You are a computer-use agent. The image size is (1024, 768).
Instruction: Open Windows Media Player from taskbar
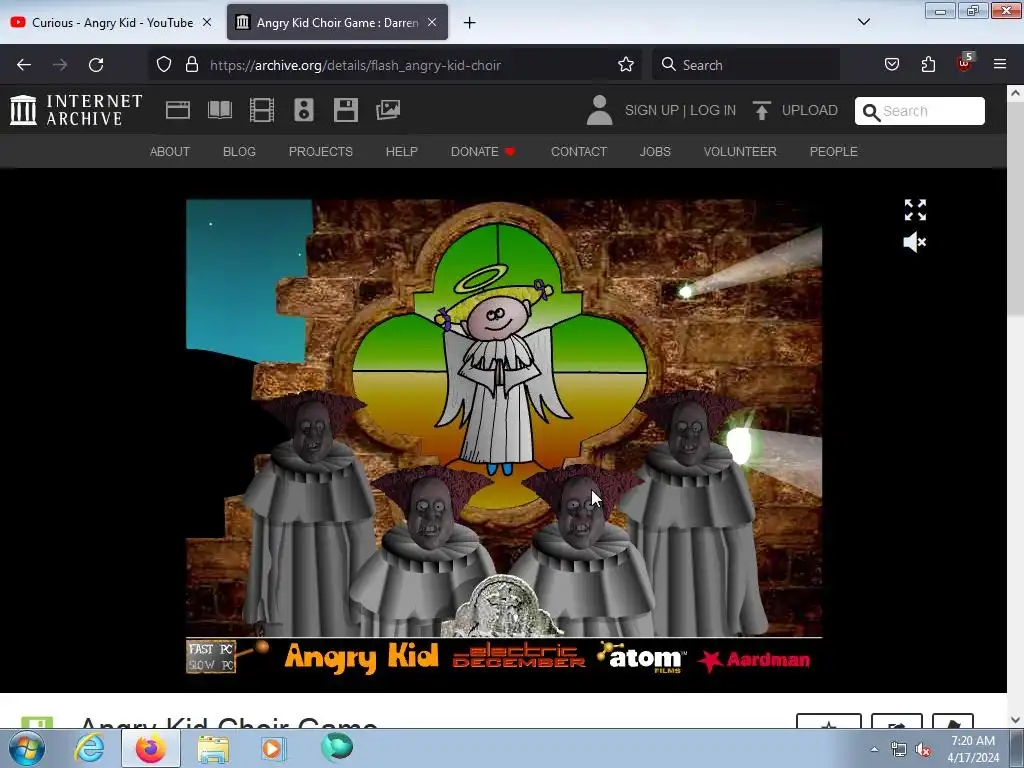[x=274, y=748]
